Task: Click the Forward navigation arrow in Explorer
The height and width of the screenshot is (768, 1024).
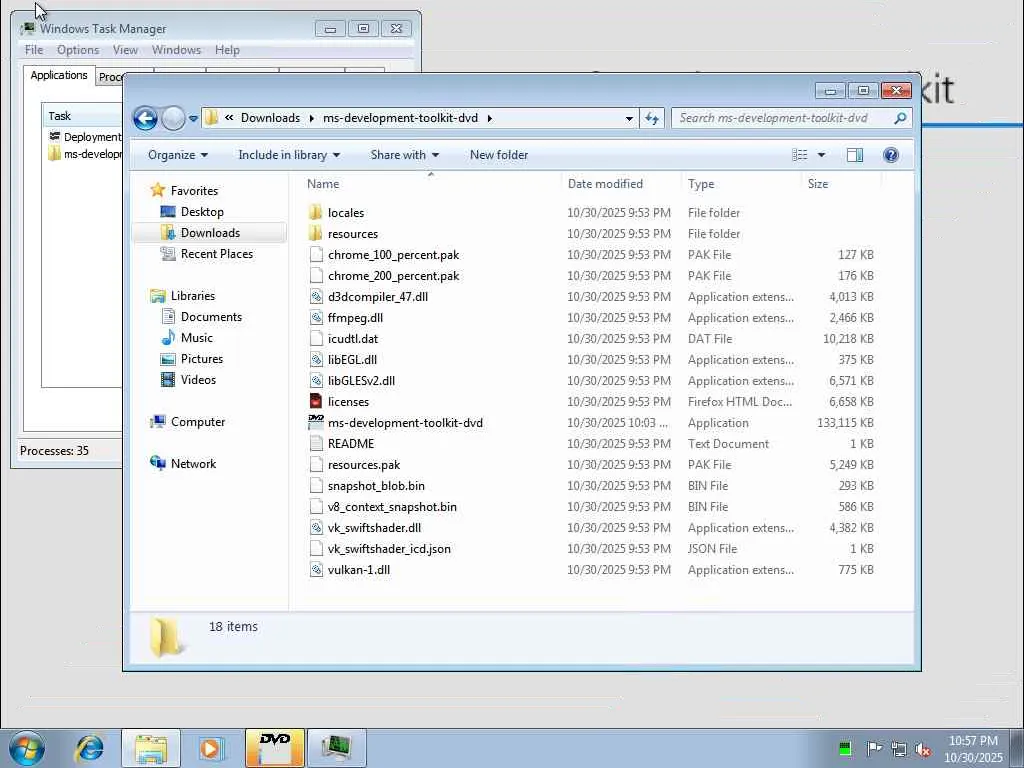Action: [173, 118]
